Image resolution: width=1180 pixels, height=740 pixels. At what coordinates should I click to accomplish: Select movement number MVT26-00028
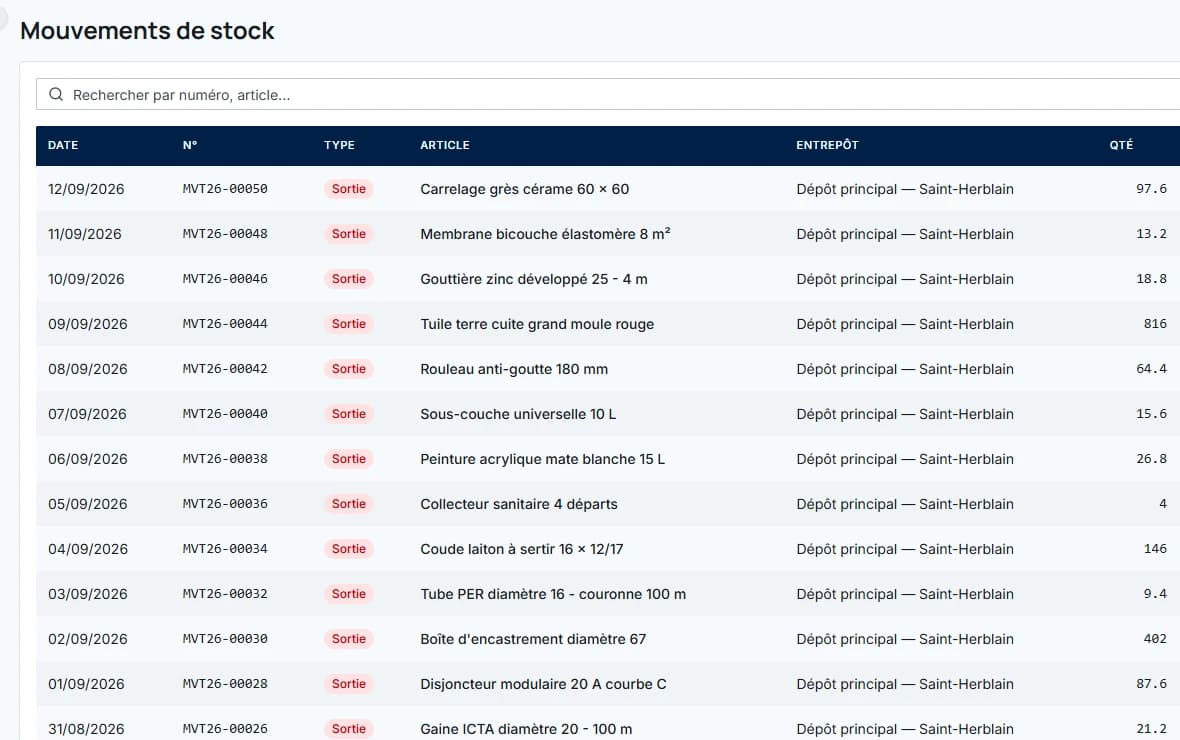click(225, 684)
